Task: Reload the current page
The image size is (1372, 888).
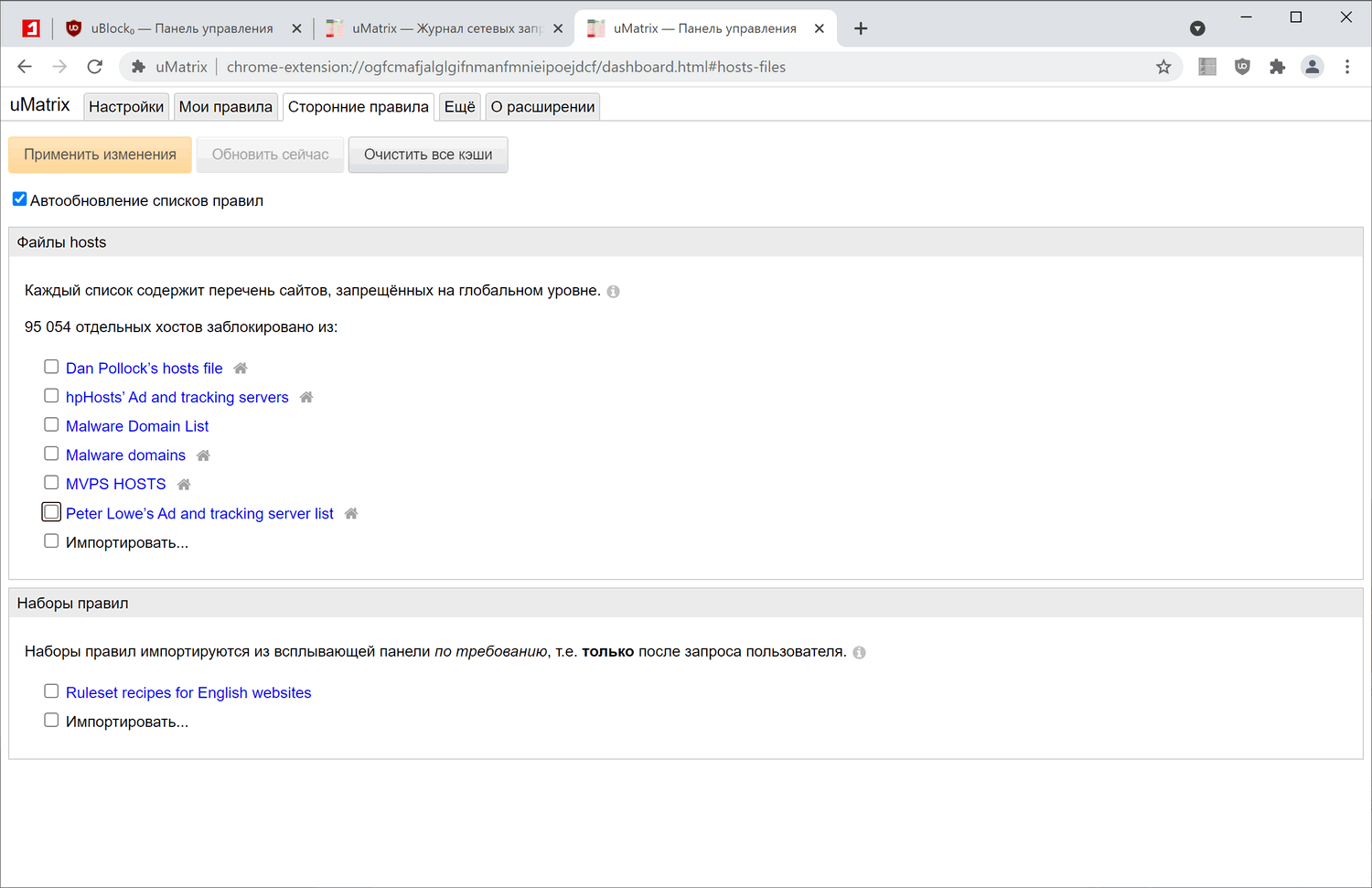Action: coord(94,67)
